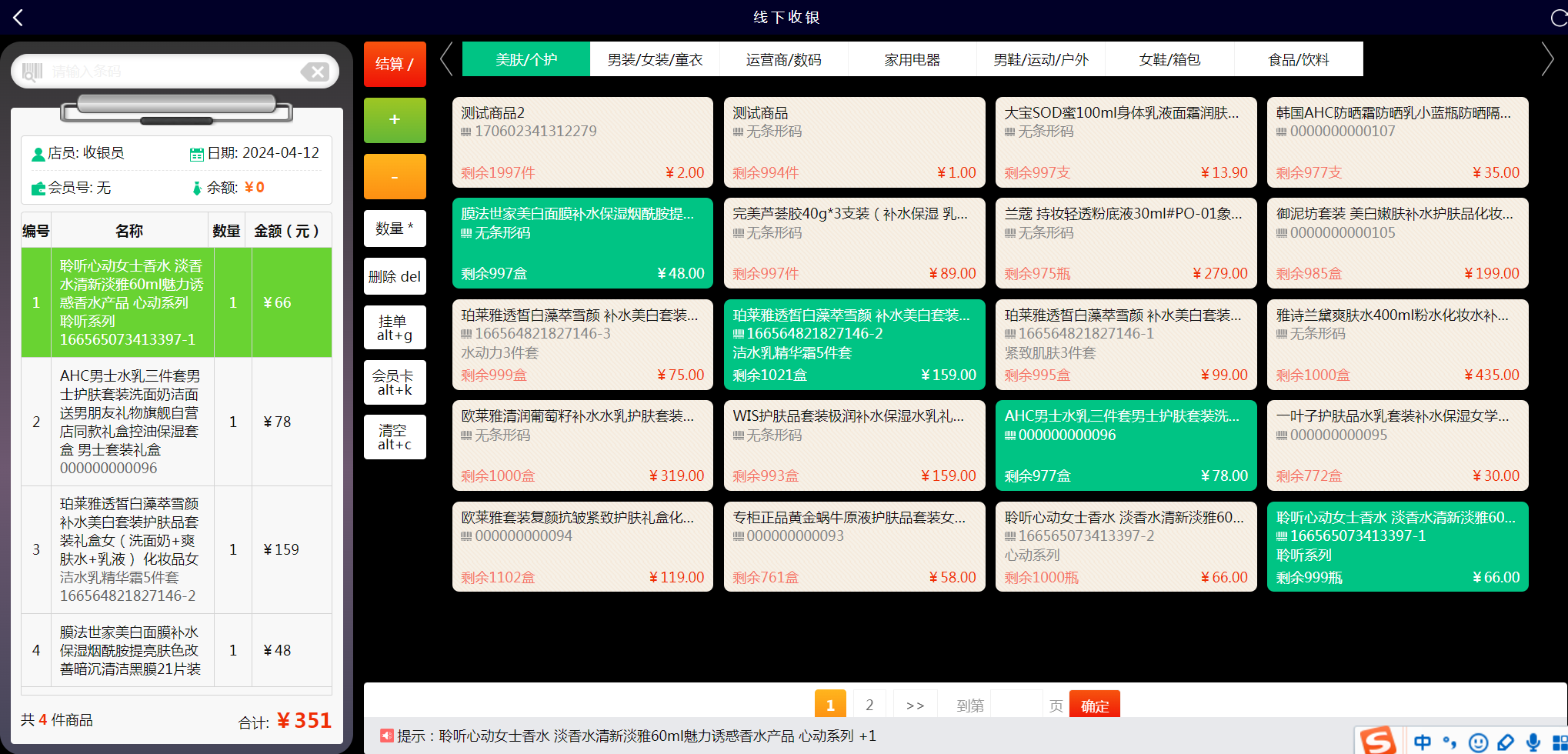
Task: Select cart row 2 AHC男士水乳三件套
Action: pos(176,422)
